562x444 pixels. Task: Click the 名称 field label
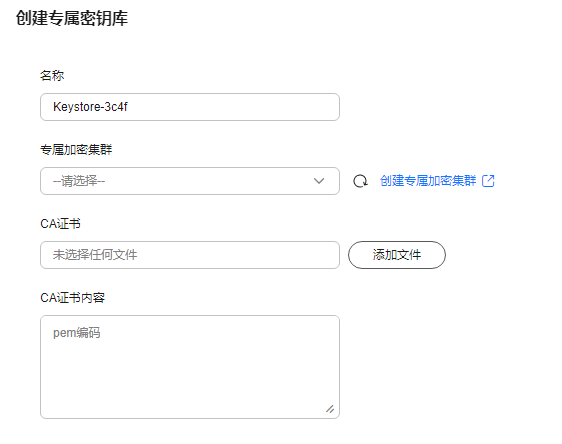[52, 76]
